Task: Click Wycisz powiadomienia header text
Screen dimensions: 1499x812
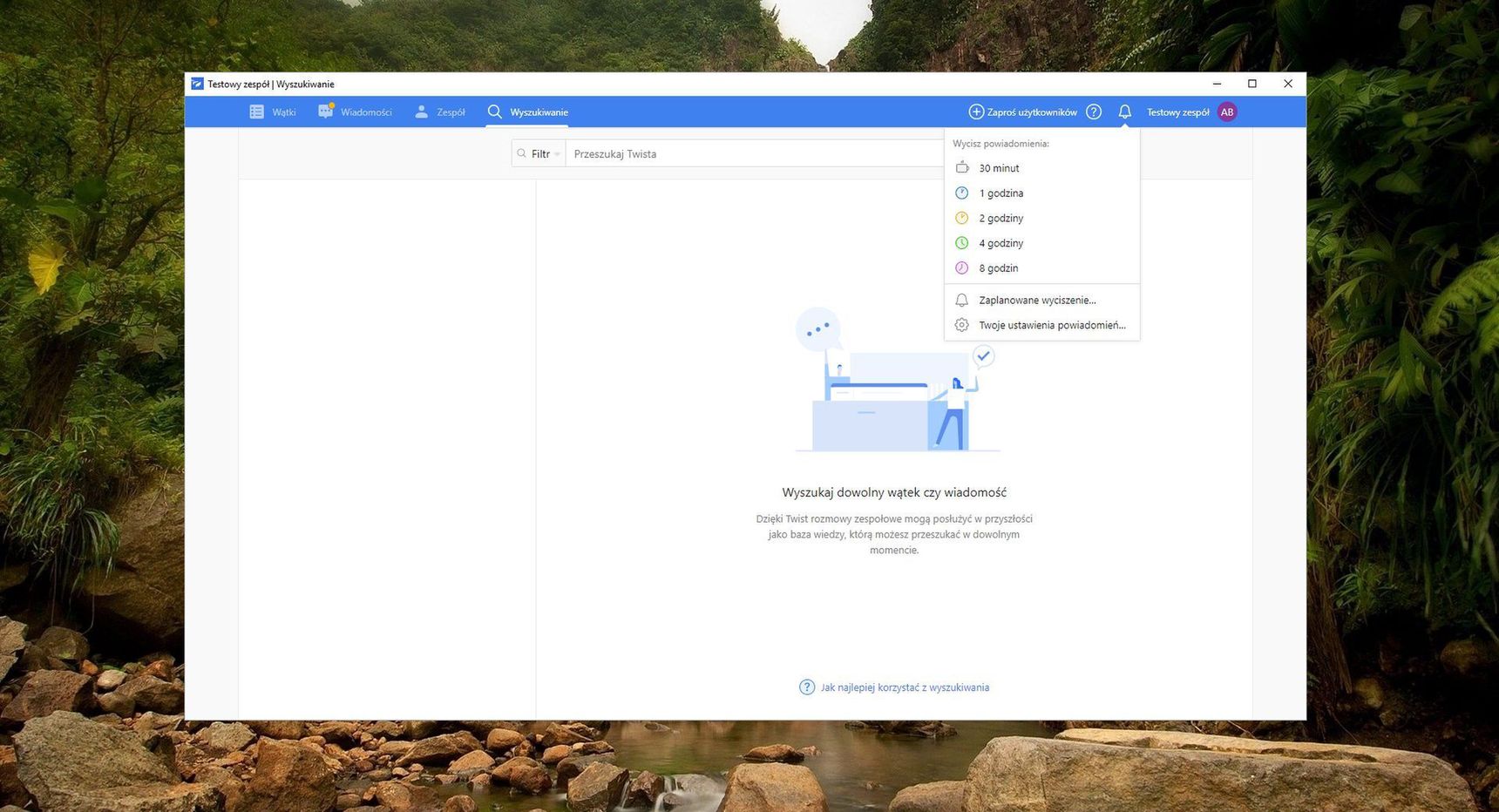Action: (x=1000, y=144)
